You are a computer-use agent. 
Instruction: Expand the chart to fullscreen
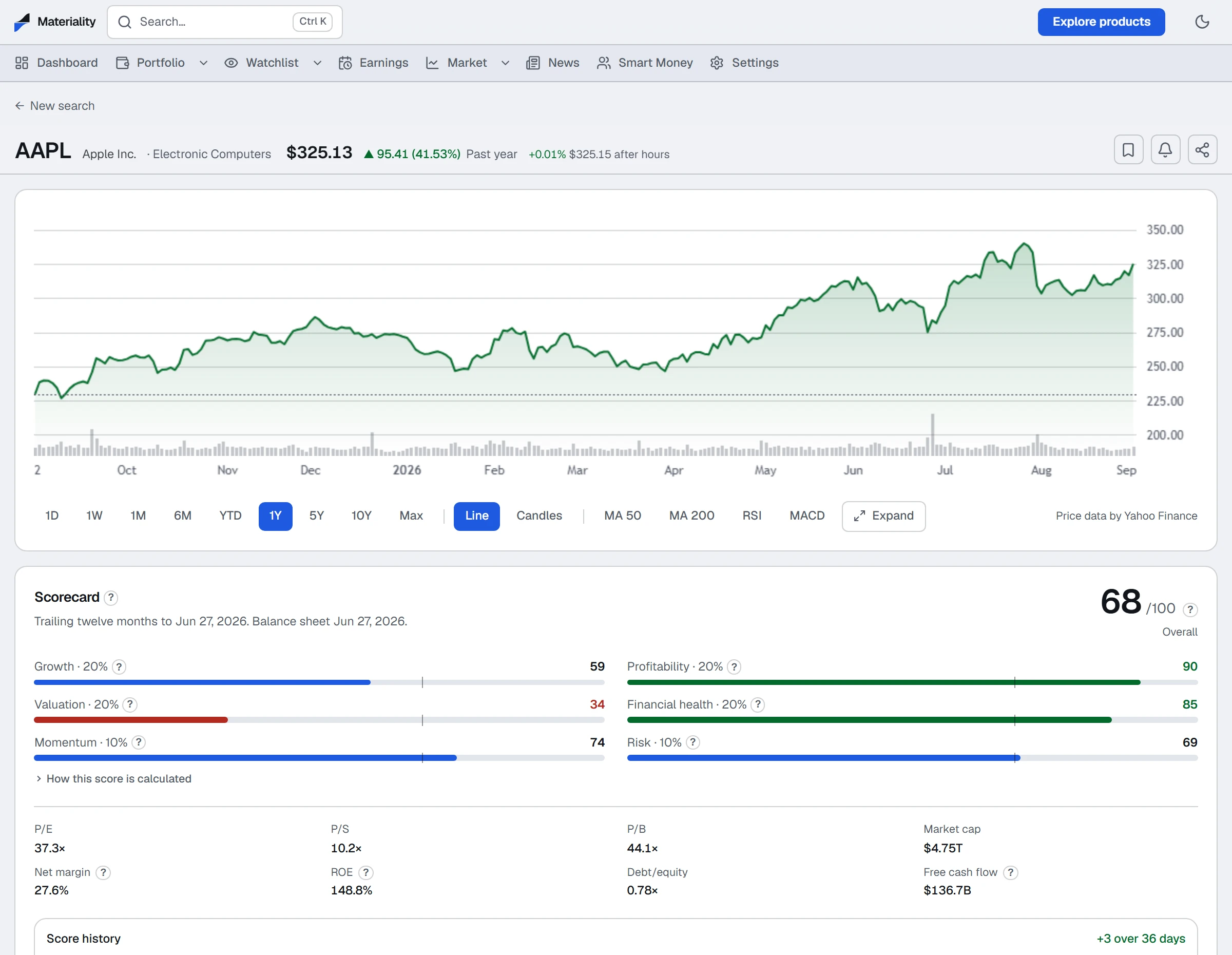point(883,515)
